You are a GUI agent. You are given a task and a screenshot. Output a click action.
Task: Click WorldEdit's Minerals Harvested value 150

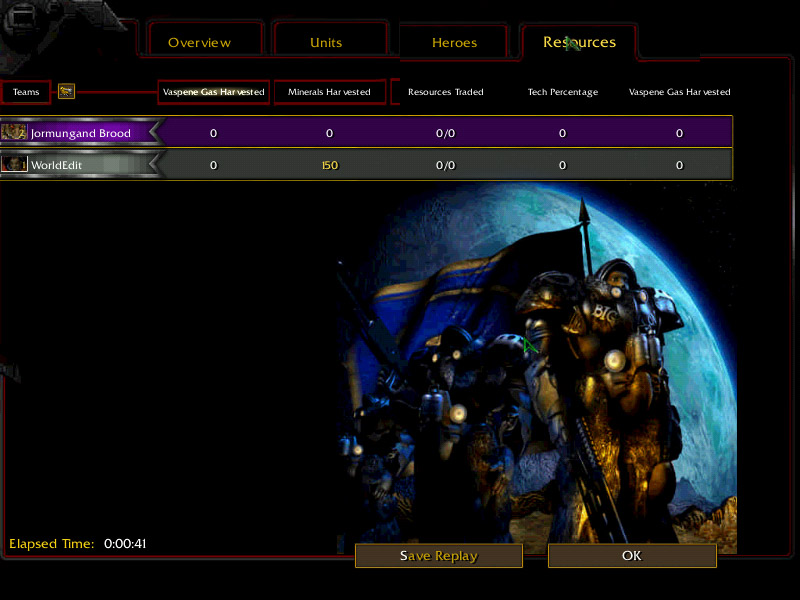pos(330,165)
